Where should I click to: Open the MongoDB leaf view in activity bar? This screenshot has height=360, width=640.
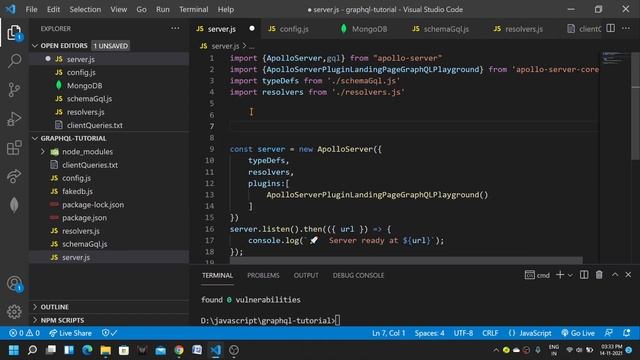point(14,205)
